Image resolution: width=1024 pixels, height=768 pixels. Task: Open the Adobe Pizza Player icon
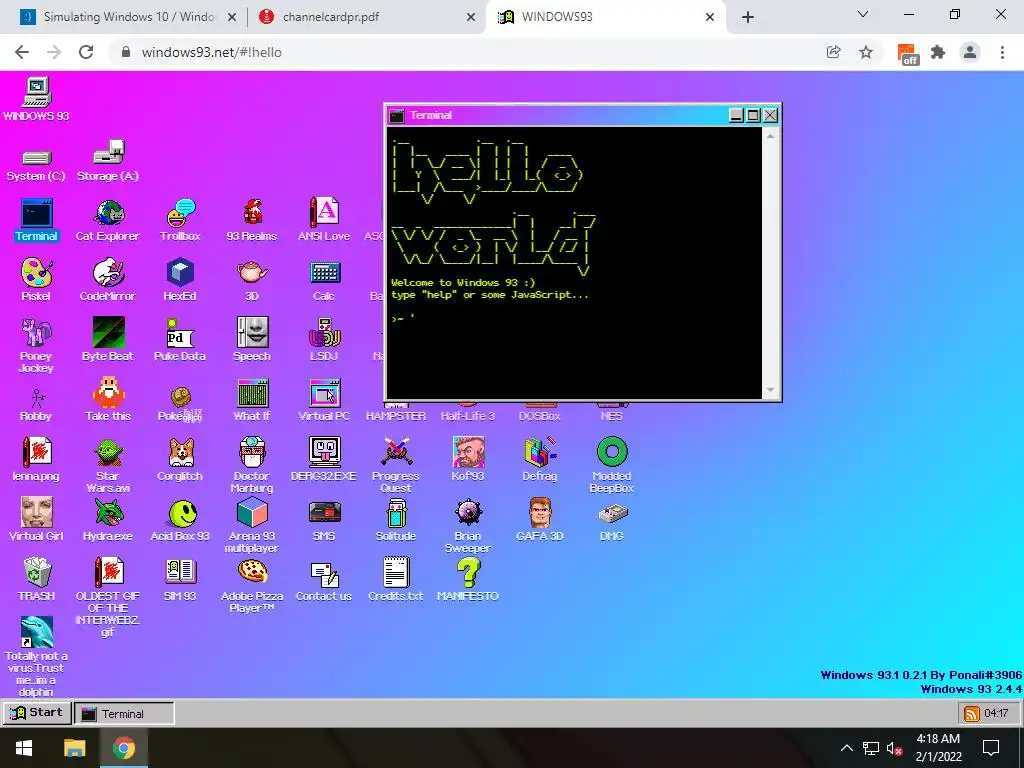[x=252, y=573]
